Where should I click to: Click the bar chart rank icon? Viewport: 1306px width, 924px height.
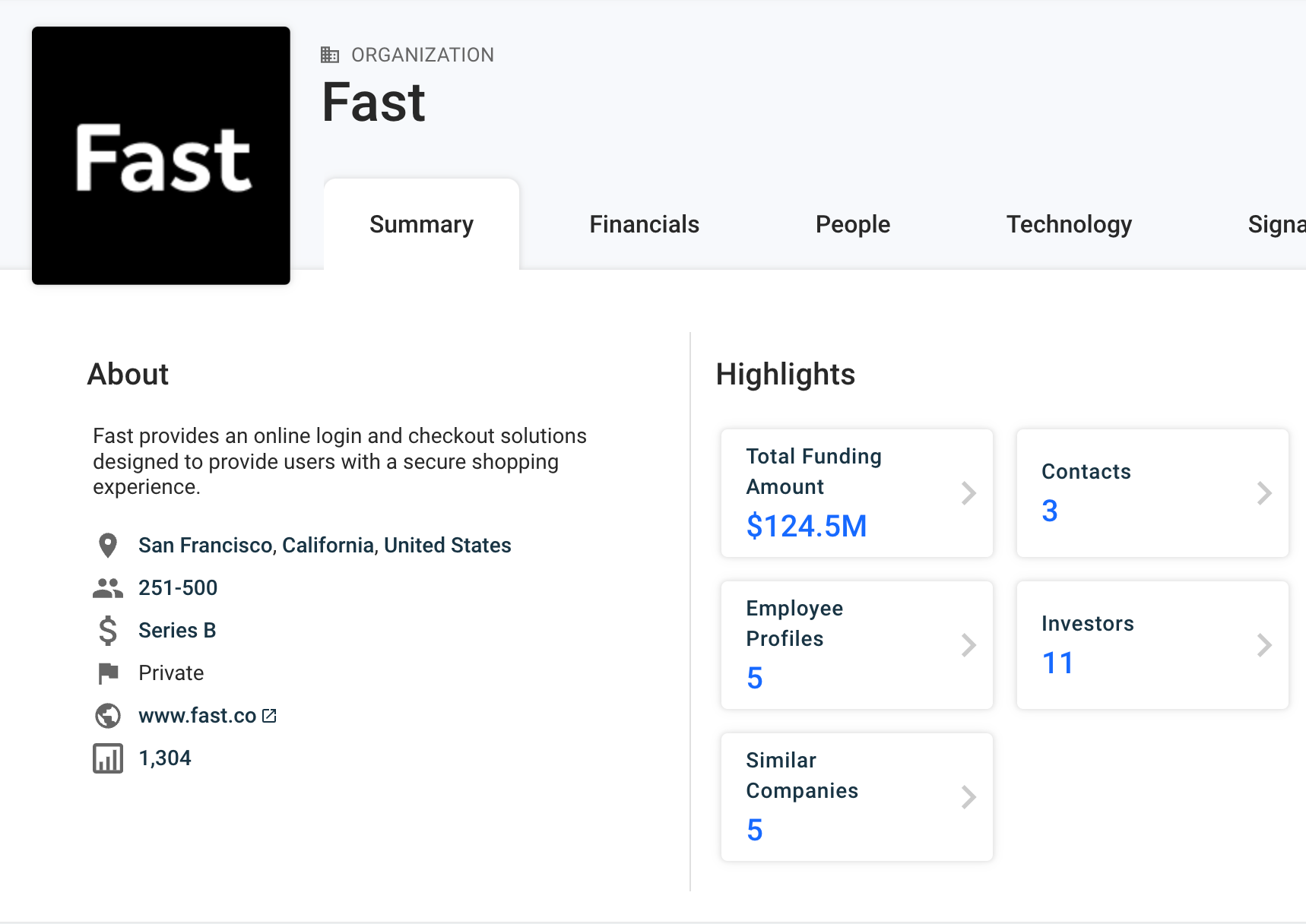coord(108,758)
